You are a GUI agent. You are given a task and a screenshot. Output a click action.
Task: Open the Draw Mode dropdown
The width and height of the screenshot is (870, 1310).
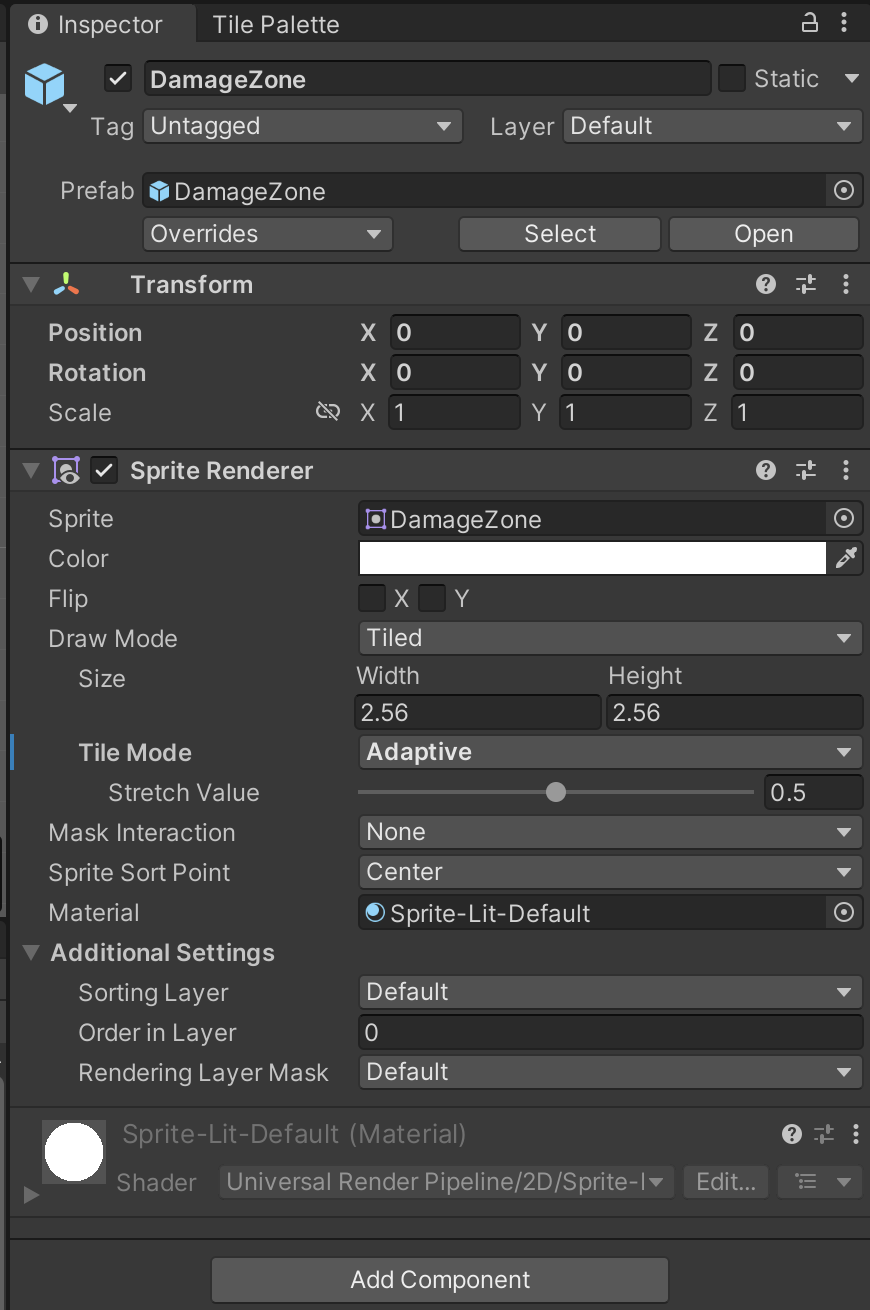[x=610, y=638]
